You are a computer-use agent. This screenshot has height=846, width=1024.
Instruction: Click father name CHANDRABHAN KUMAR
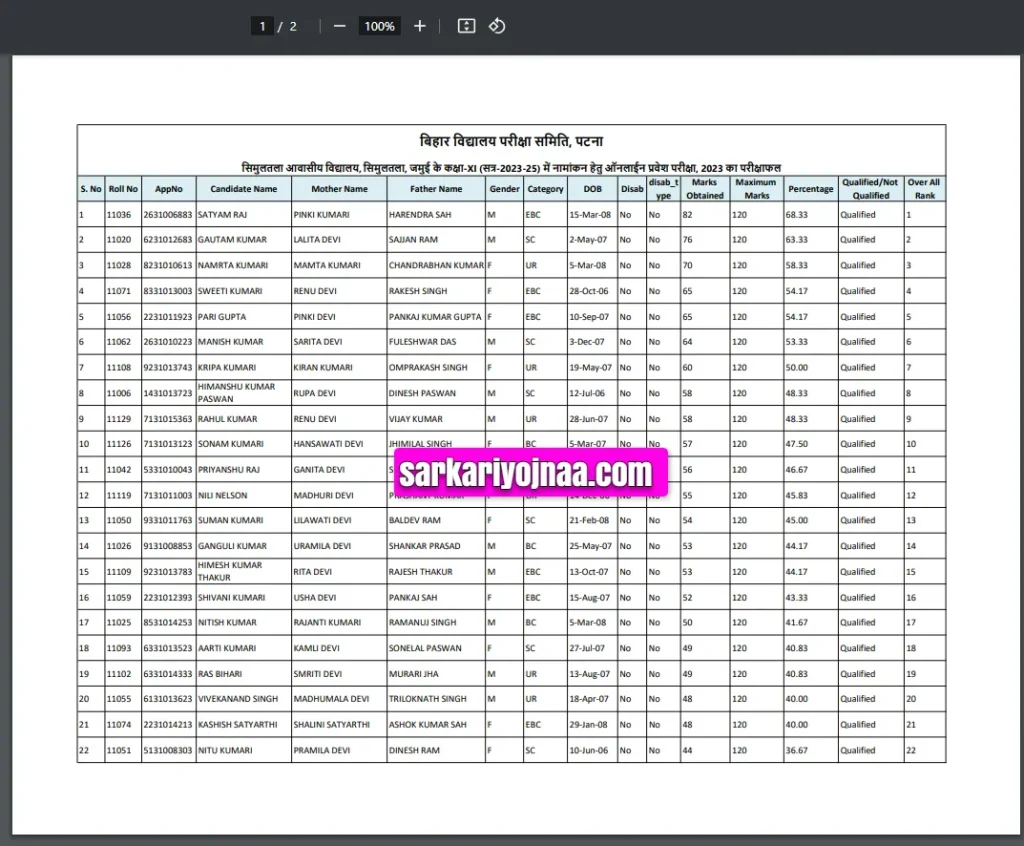click(436, 265)
